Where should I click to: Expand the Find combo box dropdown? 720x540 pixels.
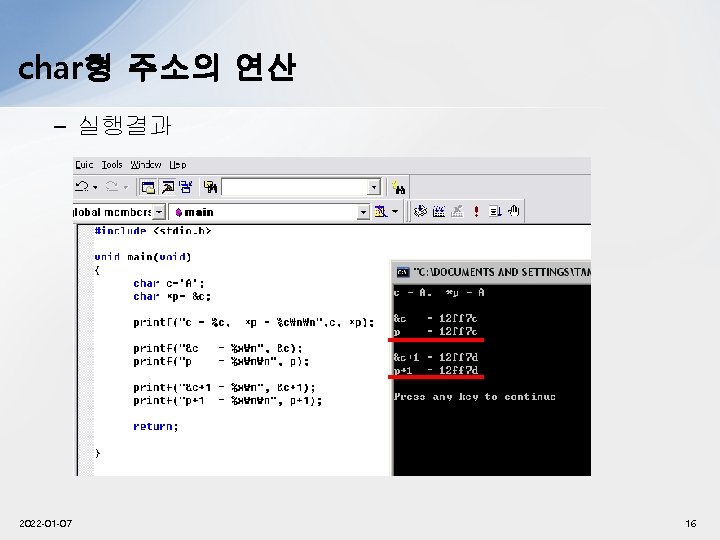point(374,187)
